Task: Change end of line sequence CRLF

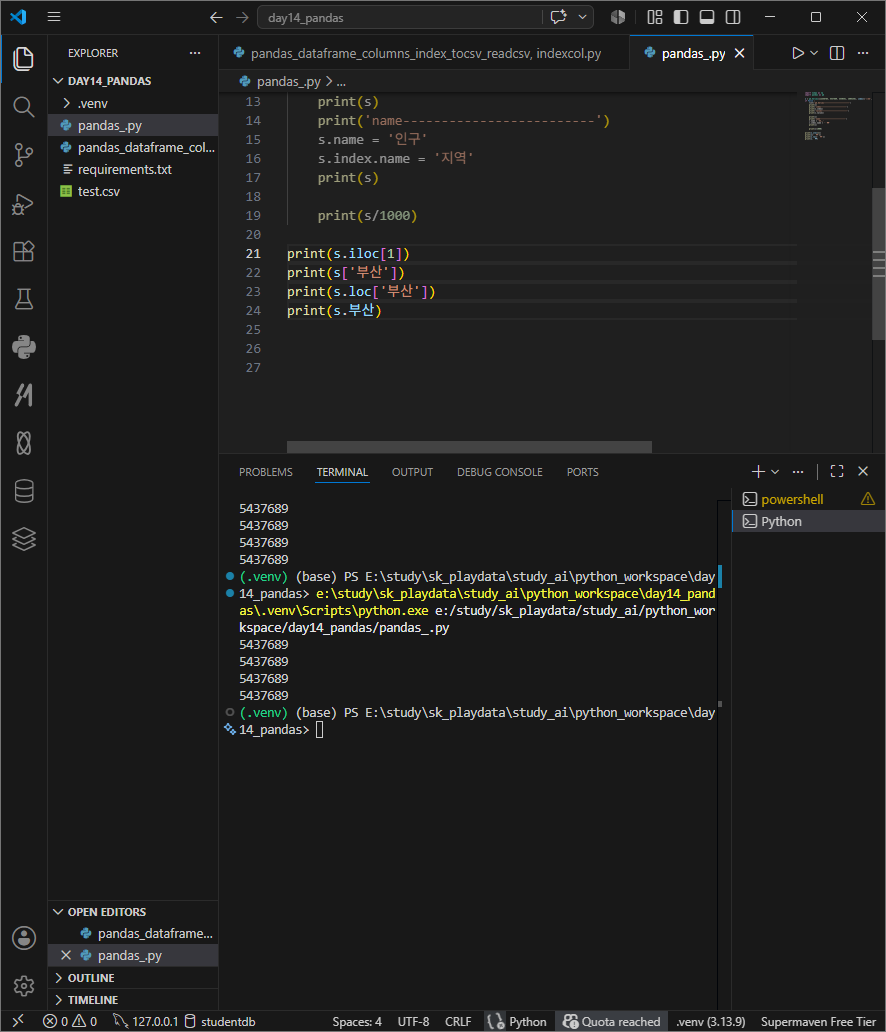Action: point(457,1021)
